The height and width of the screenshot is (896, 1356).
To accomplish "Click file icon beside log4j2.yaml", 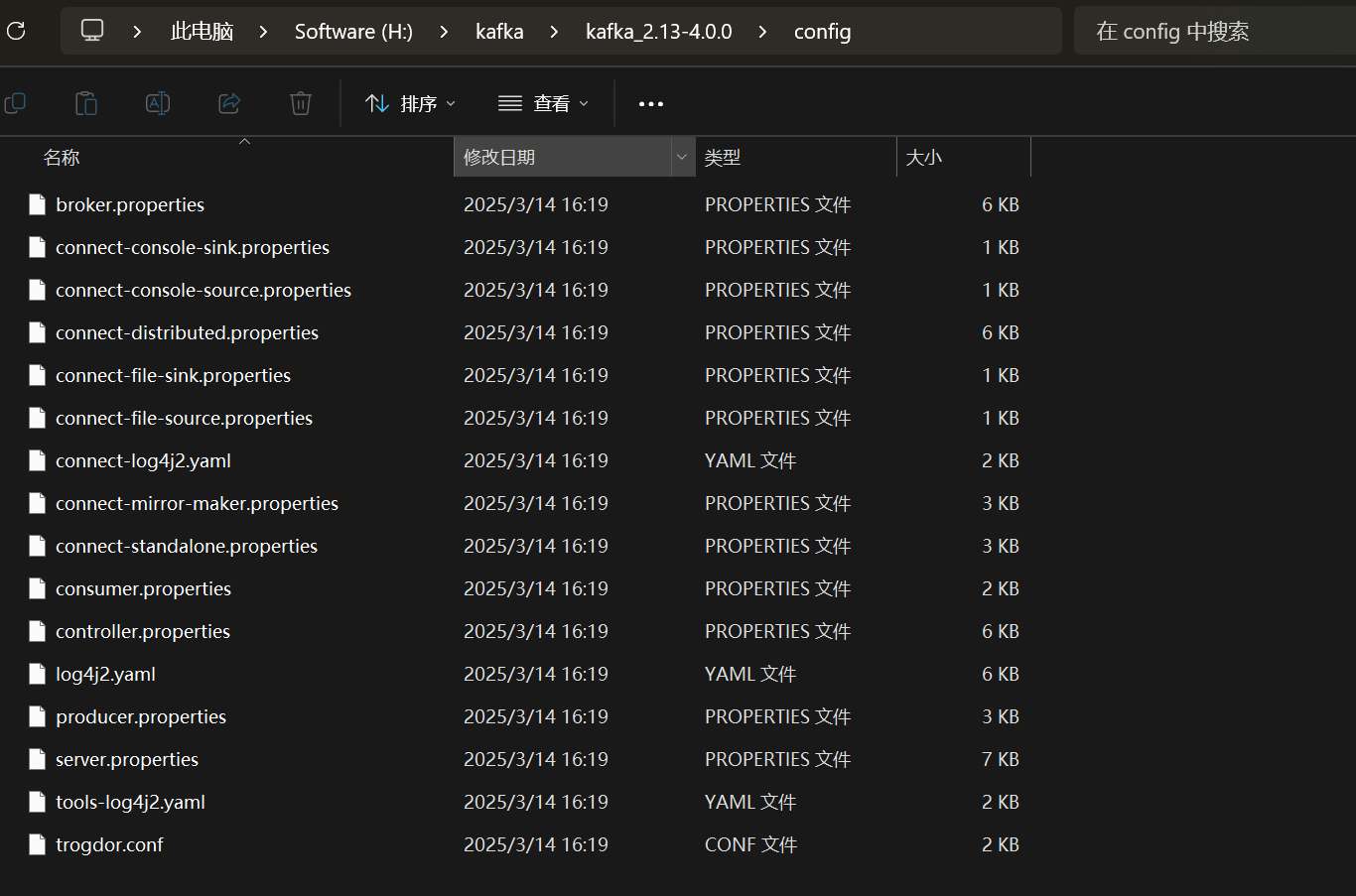I will pyautogui.click(x=38, y=674).
